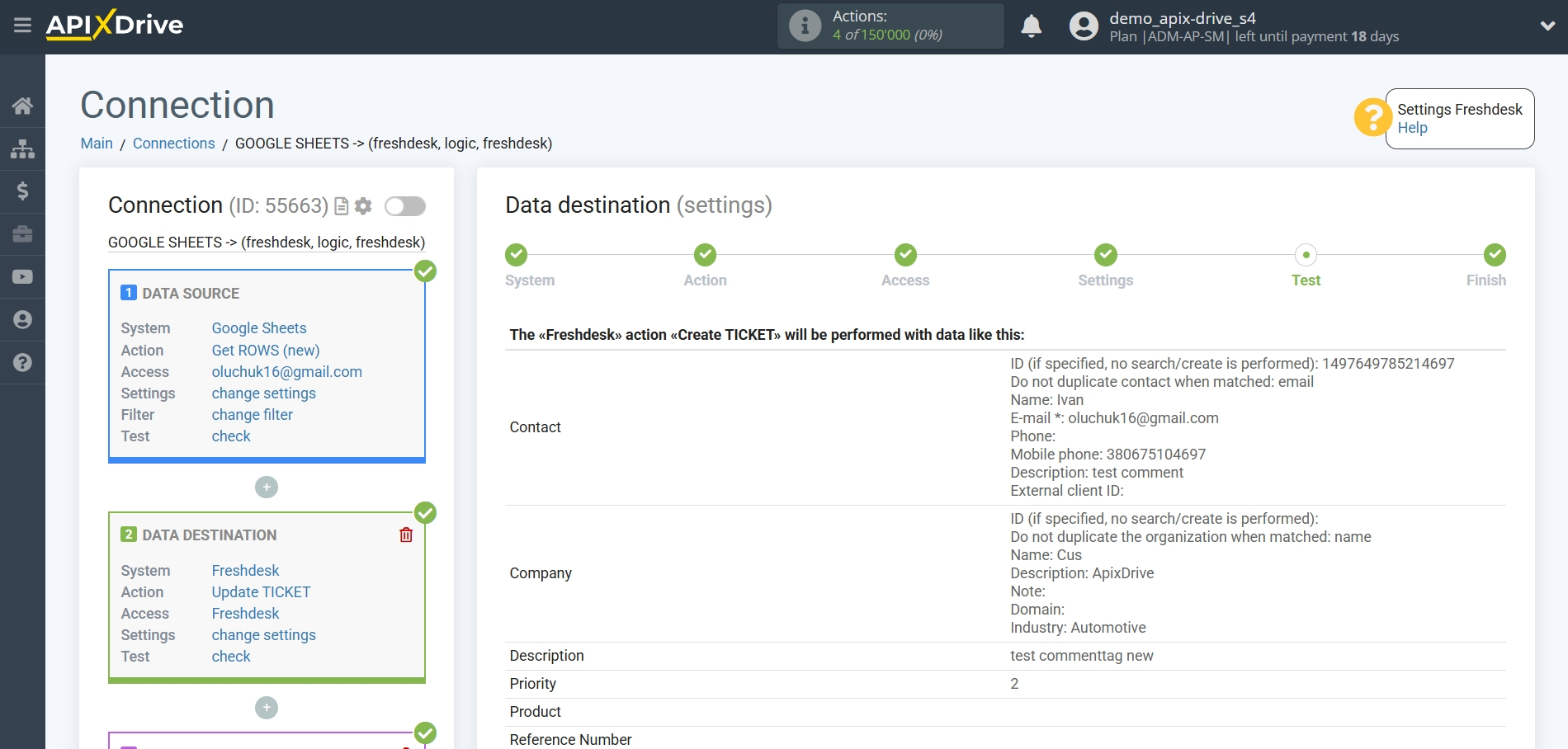Click Update TICKET action link
Image resolution: width=1568 pixels, height=749 pixels.
pyautogui.click(x=261, y=592)
